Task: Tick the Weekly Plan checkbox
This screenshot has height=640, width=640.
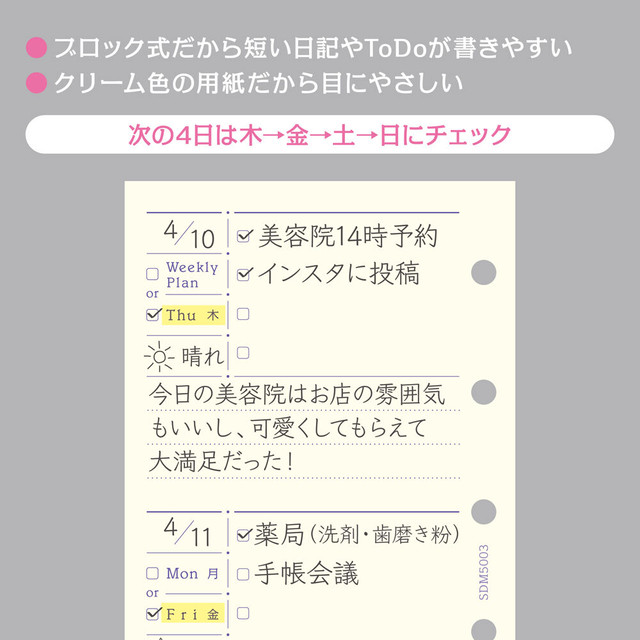Action: (x=152, y=274)
